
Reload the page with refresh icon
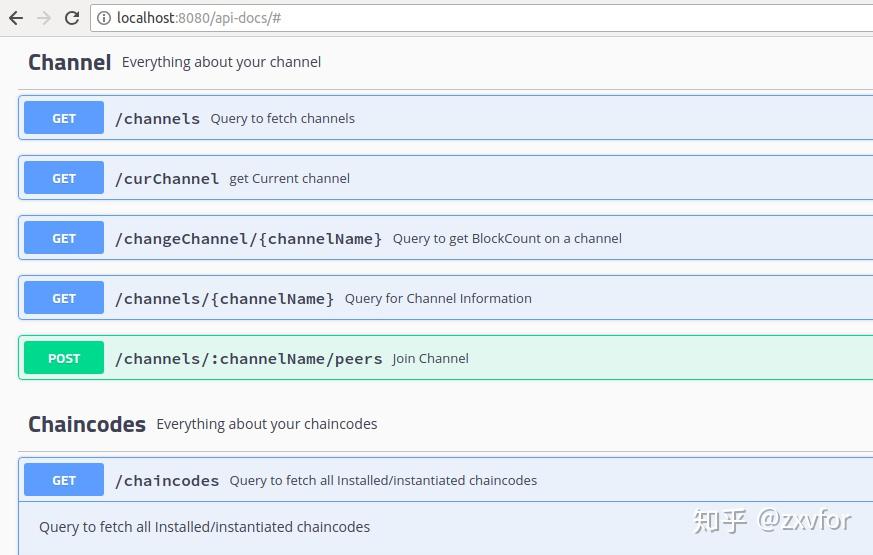pyautogui.click(x=72, y=18)
